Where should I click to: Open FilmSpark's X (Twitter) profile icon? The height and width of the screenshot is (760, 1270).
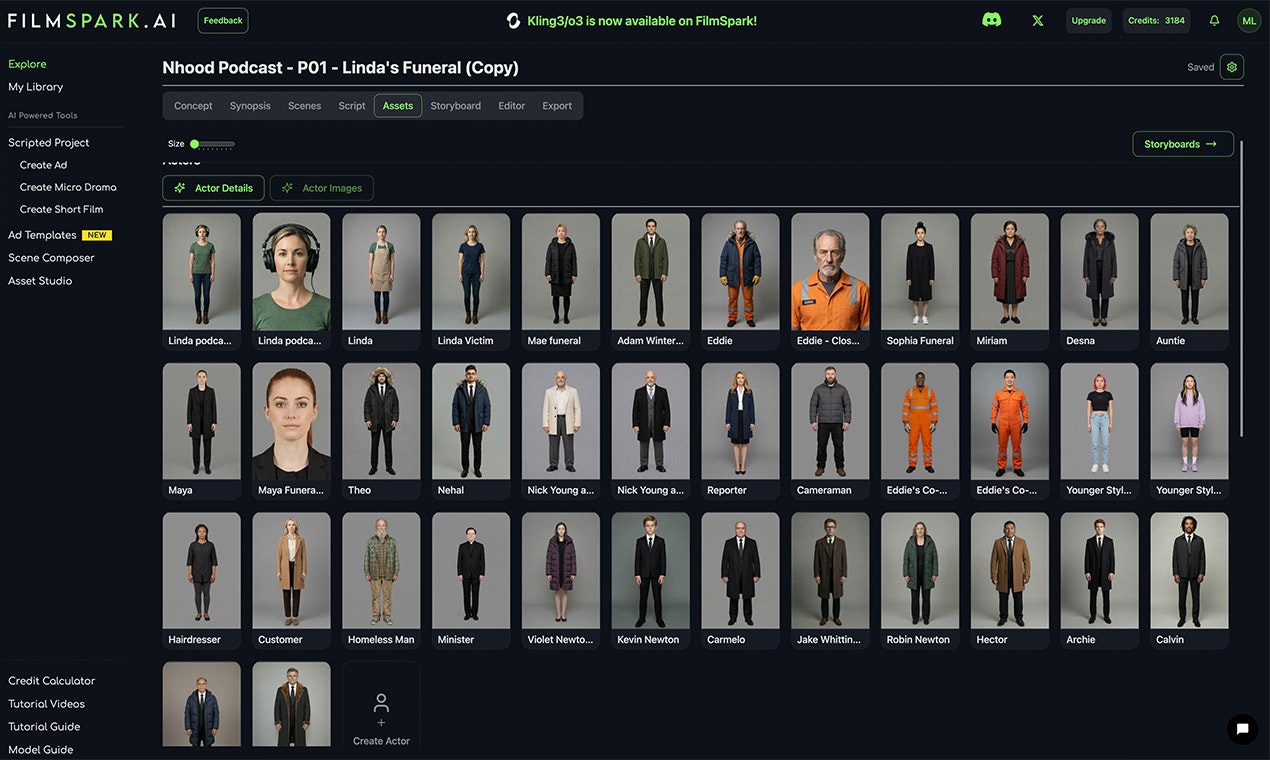(x=1037, y=19)
